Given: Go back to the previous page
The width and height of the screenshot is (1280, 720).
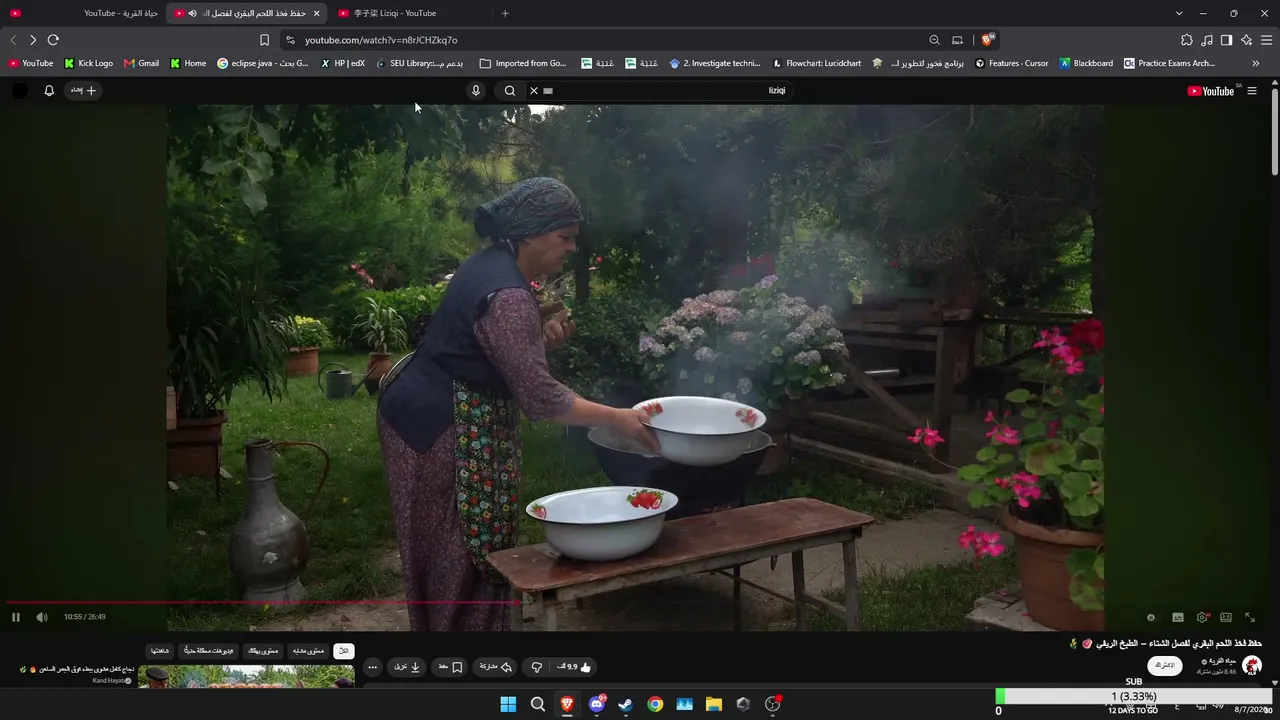Looking at the screenshot, I should 13,40.
